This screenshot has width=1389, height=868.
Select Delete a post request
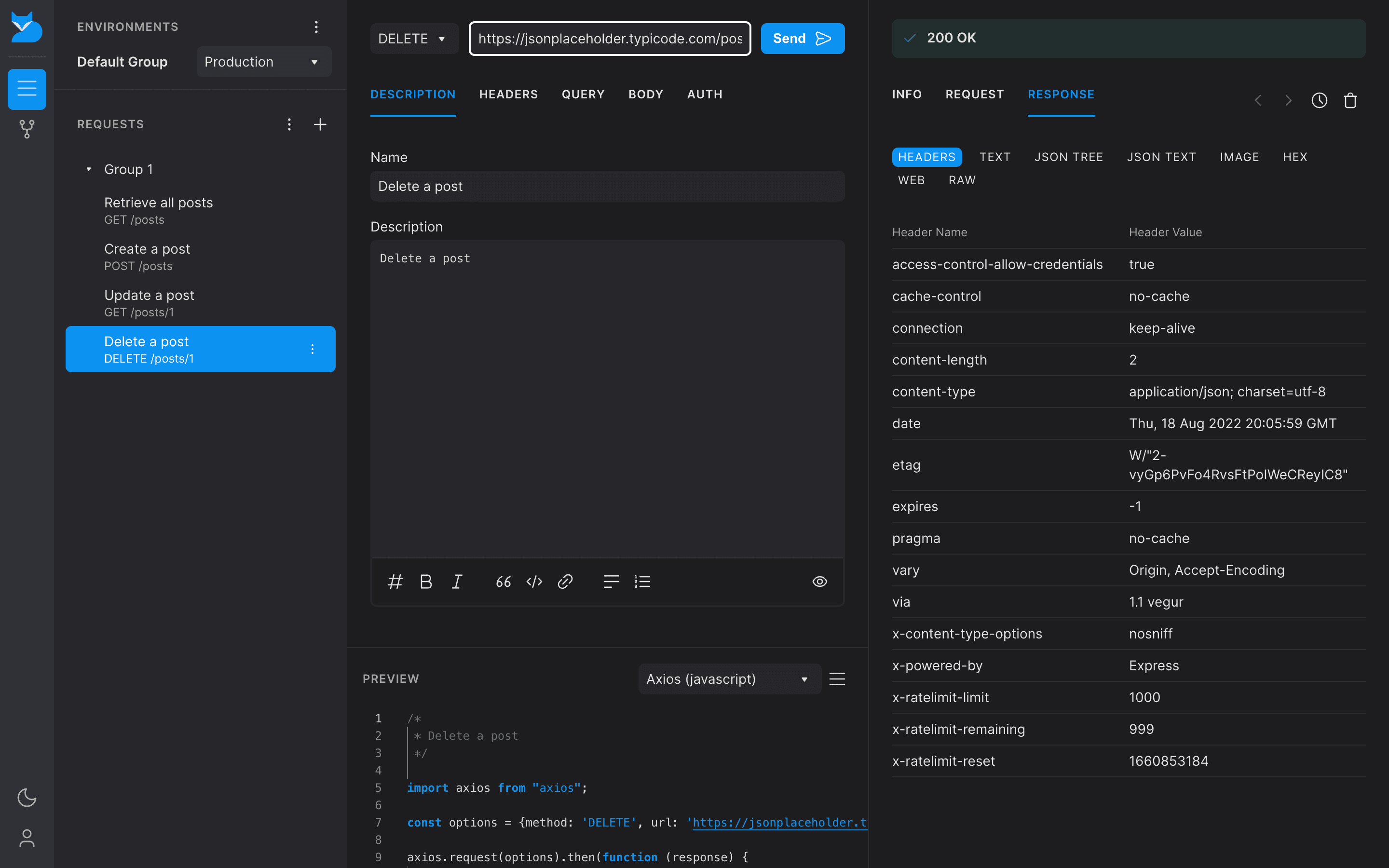tap(200, 349)
